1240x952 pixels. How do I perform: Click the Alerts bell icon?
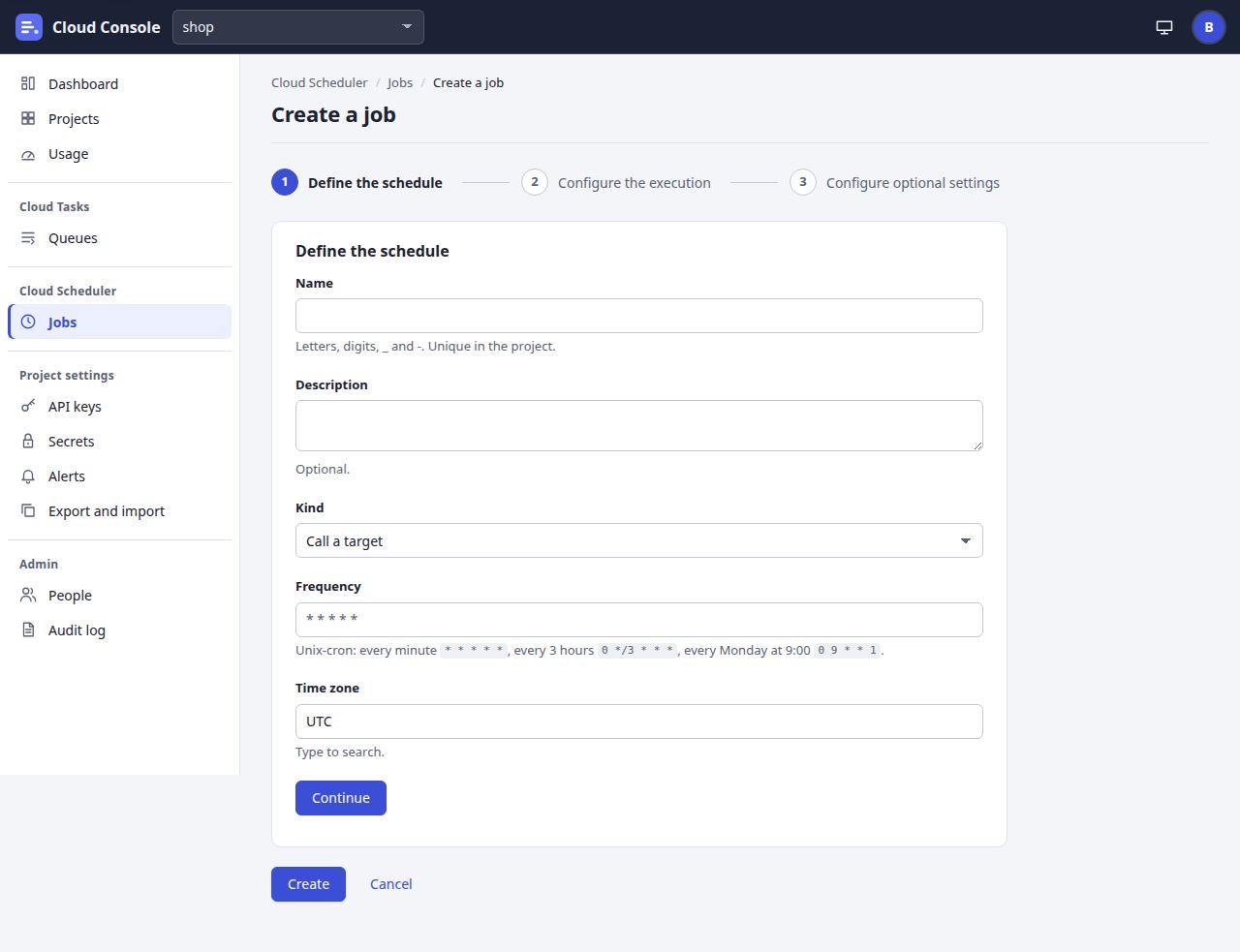pyautogui.click(x=28, y=476)
